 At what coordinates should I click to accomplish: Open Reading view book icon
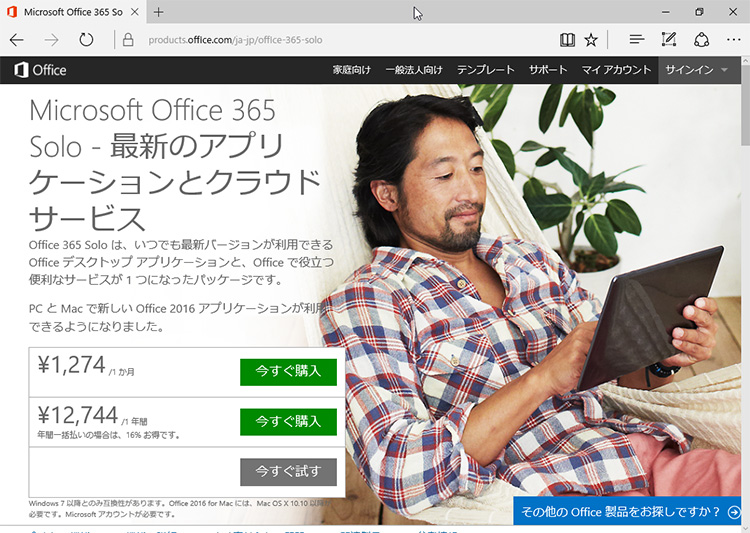coord(567,40)
